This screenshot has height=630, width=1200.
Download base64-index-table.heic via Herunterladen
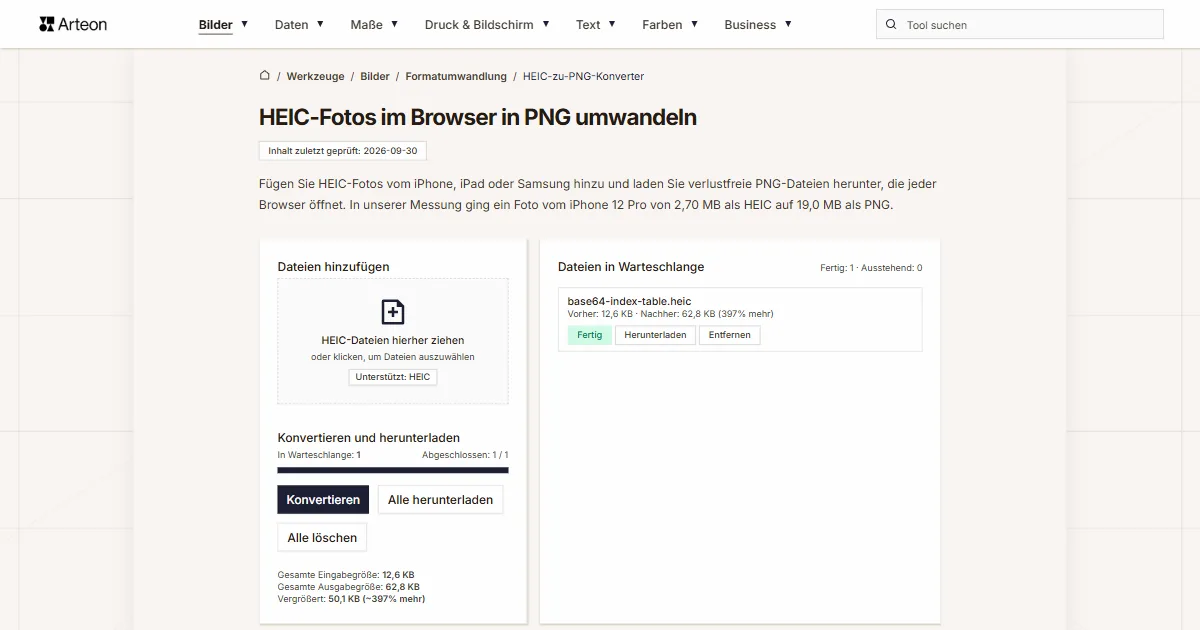coord(655,335)
